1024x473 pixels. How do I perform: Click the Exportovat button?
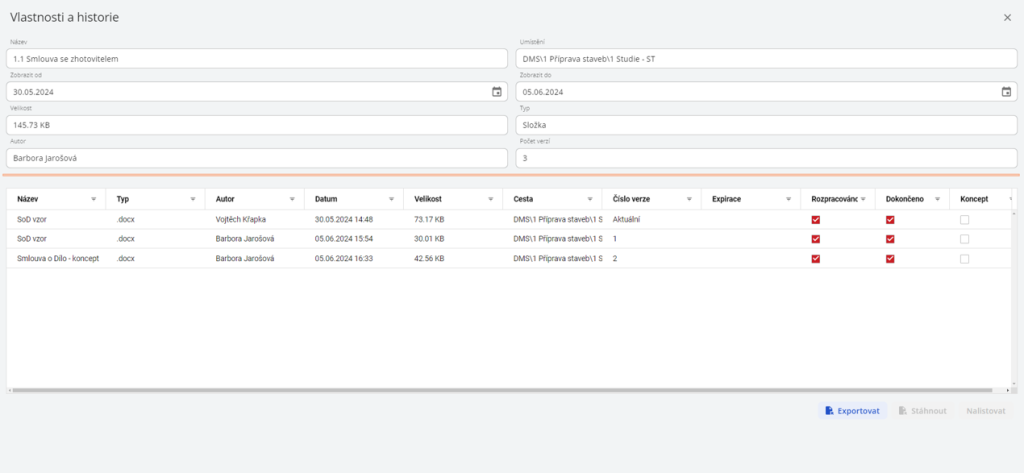pos(852,411)
